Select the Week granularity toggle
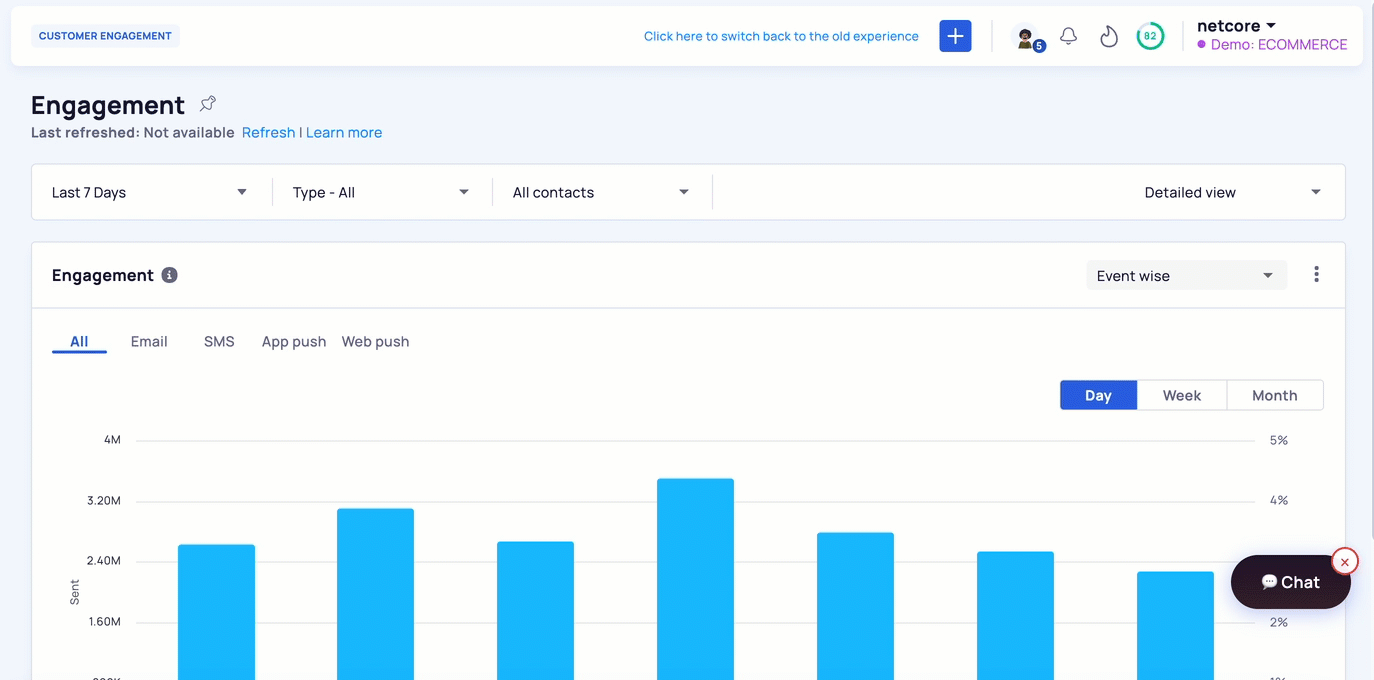 coord(1182,395)
